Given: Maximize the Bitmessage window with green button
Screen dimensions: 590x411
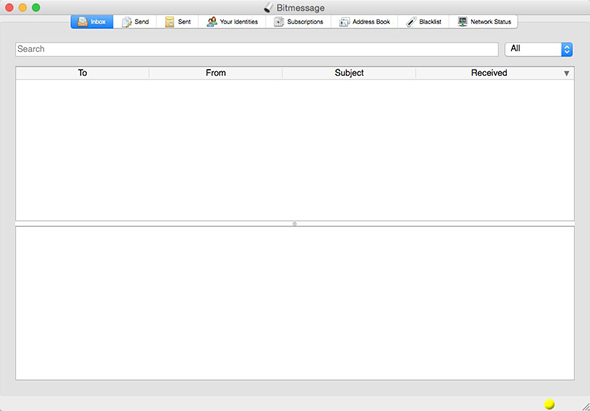Looking at the screenshot, I should click(x=36, y=8).
